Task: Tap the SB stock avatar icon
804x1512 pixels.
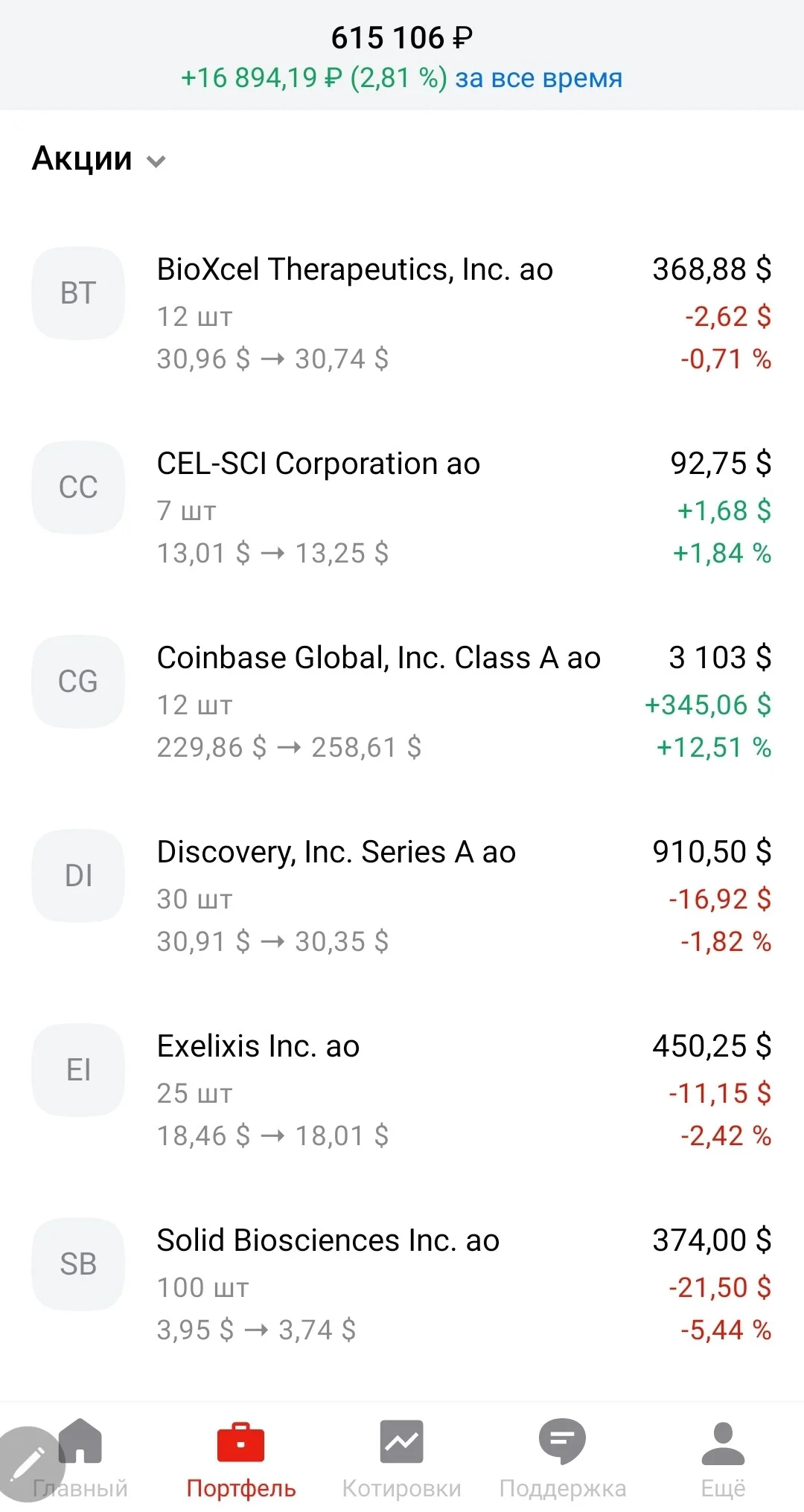Action: [x=78, y=1264]
